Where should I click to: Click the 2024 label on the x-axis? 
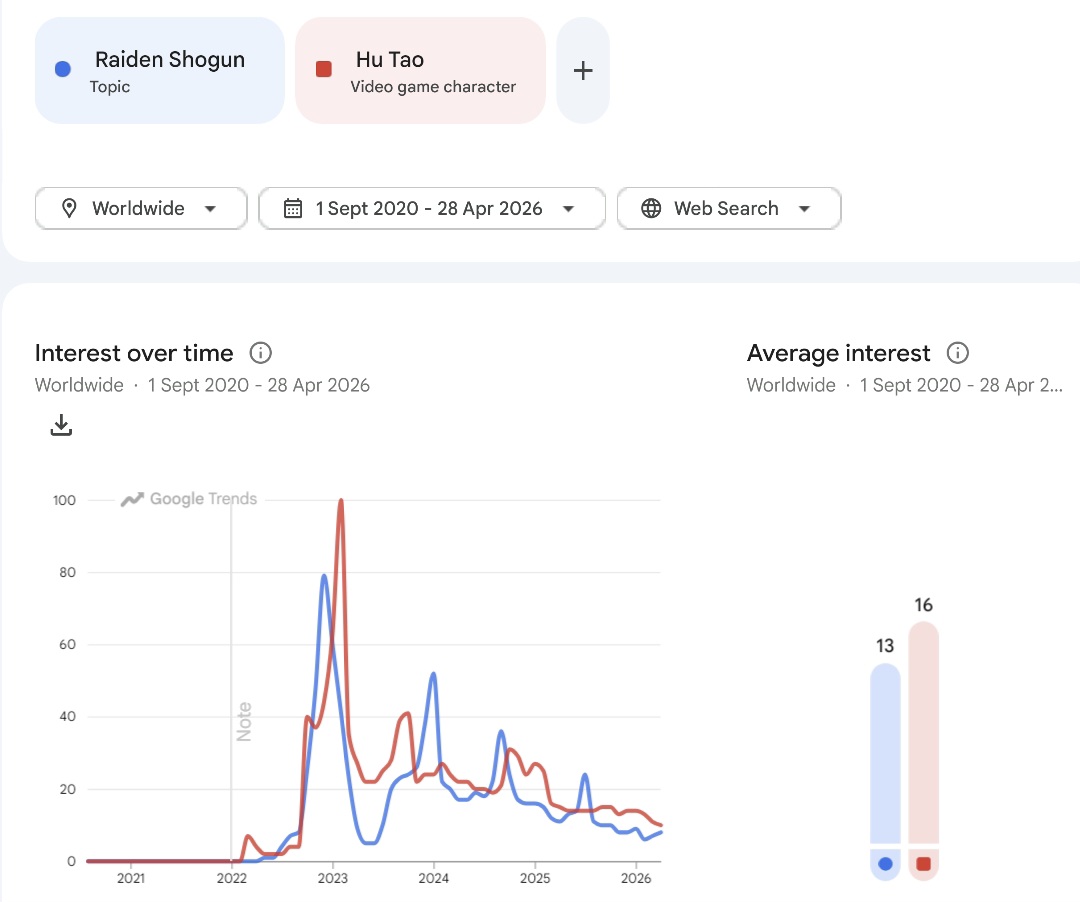[433, 878]
